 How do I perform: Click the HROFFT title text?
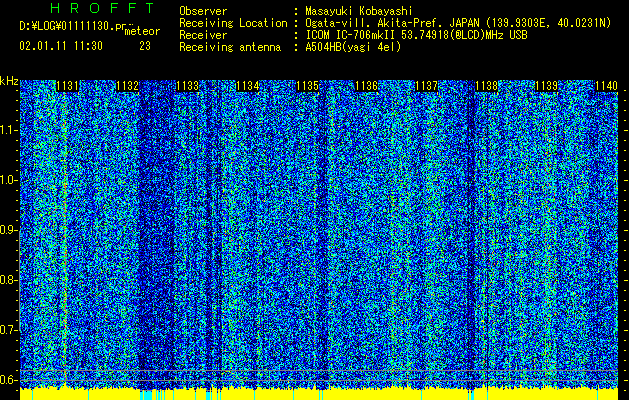click(102, 8)
